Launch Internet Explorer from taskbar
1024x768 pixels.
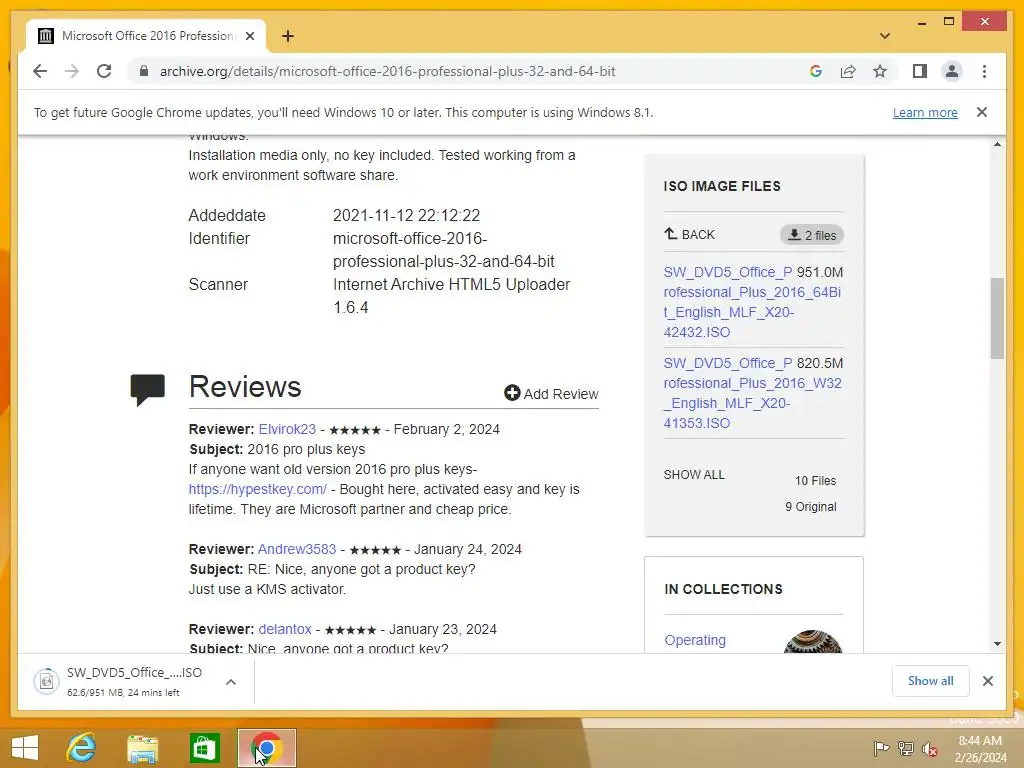click(82, 748)
